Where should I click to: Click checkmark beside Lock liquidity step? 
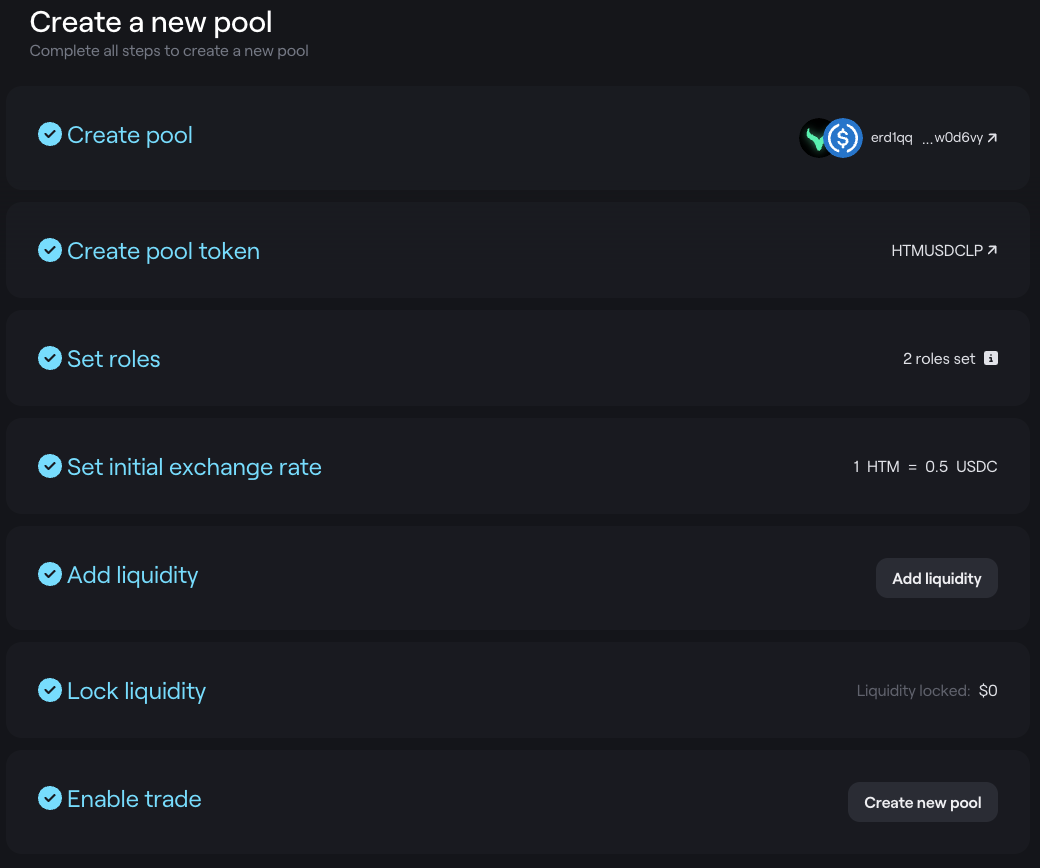tap(50, 690)
